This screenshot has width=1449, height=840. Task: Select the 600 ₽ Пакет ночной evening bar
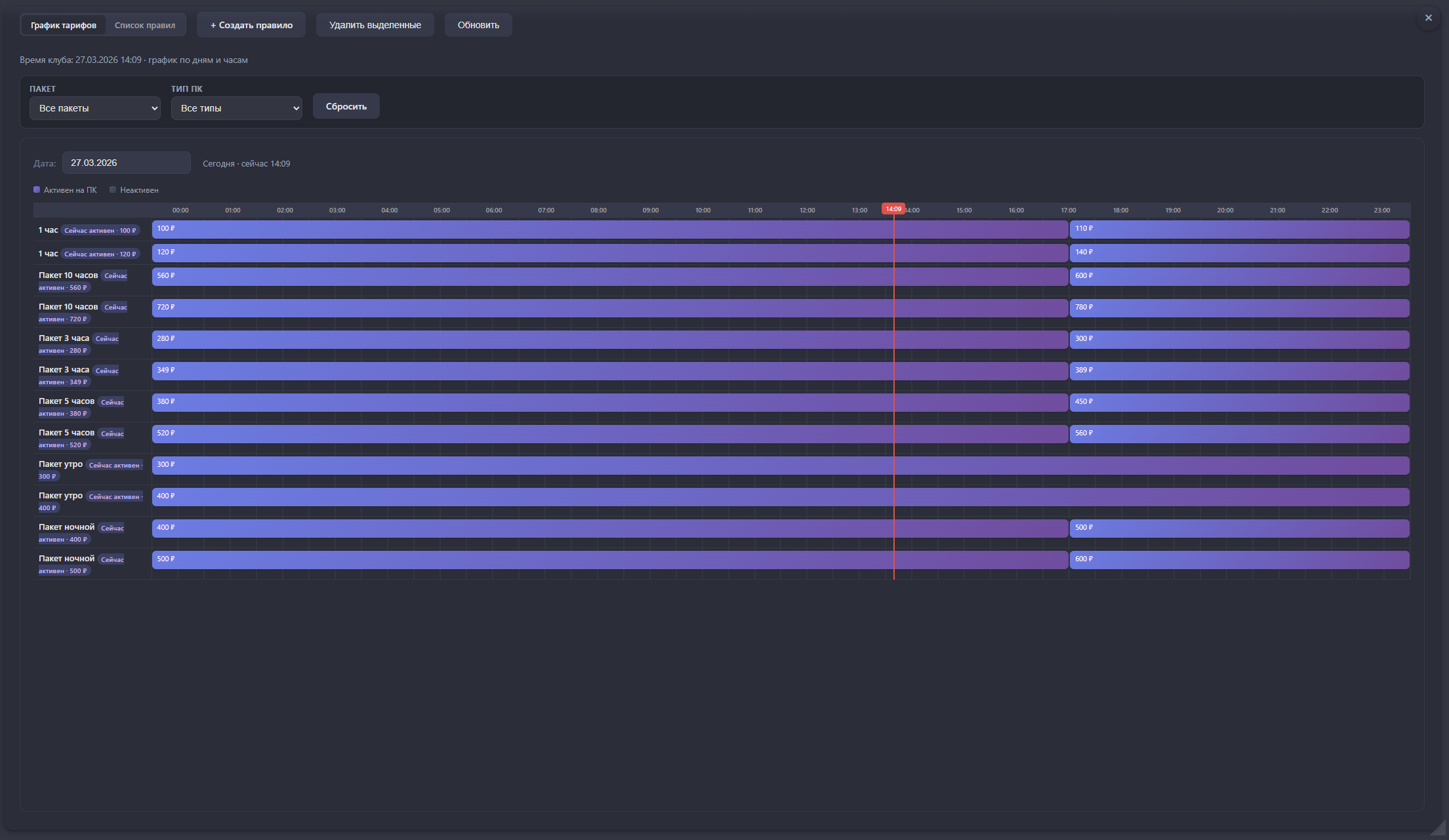1238,559
